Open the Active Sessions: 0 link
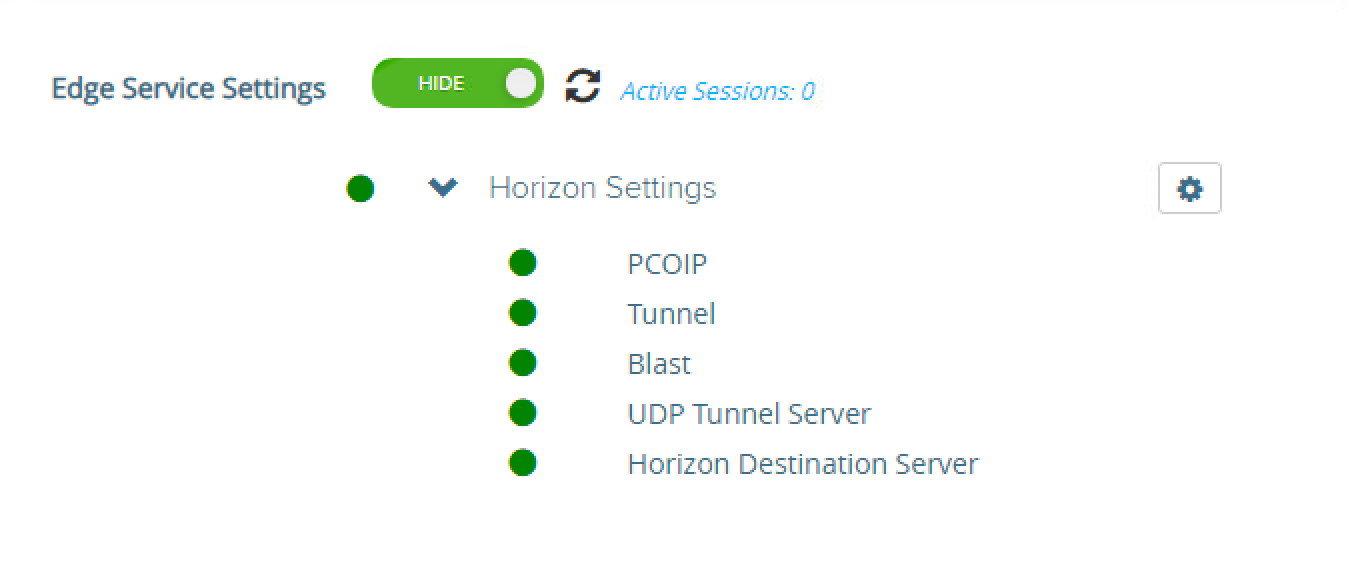1350x574 pixels. pos(717,91)
